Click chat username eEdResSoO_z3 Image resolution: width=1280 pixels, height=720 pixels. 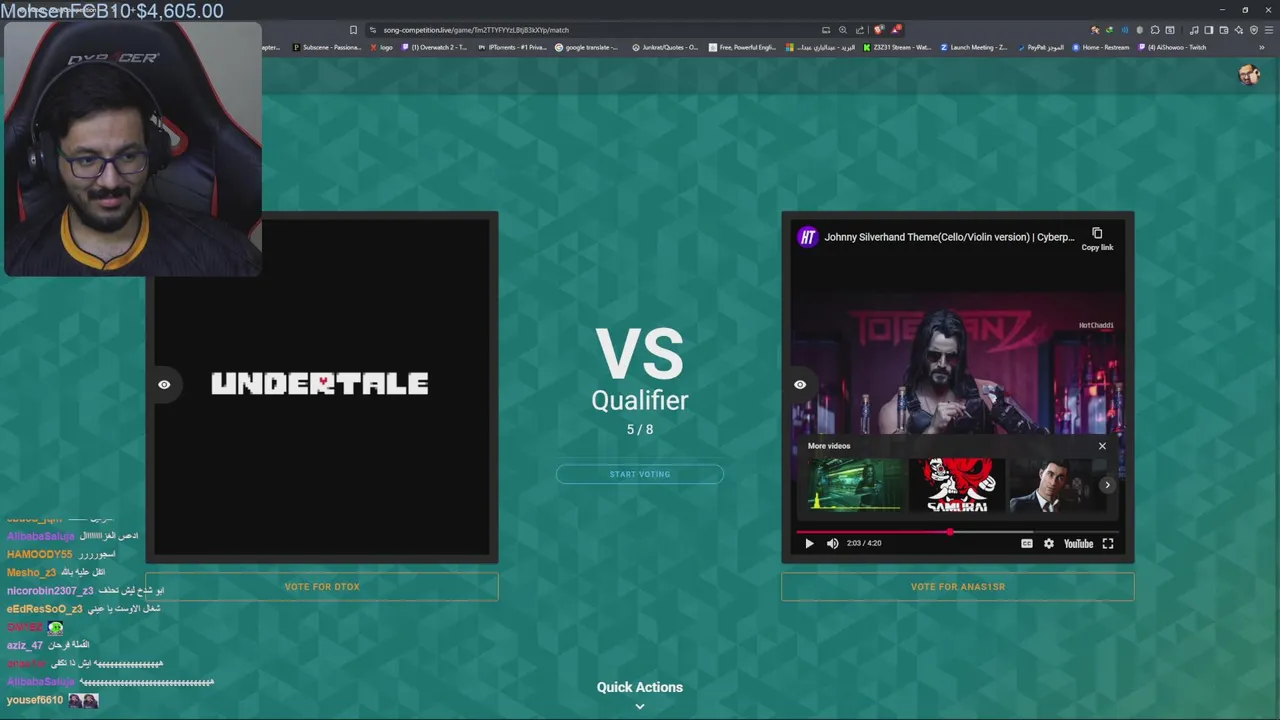tap(45, 609)
